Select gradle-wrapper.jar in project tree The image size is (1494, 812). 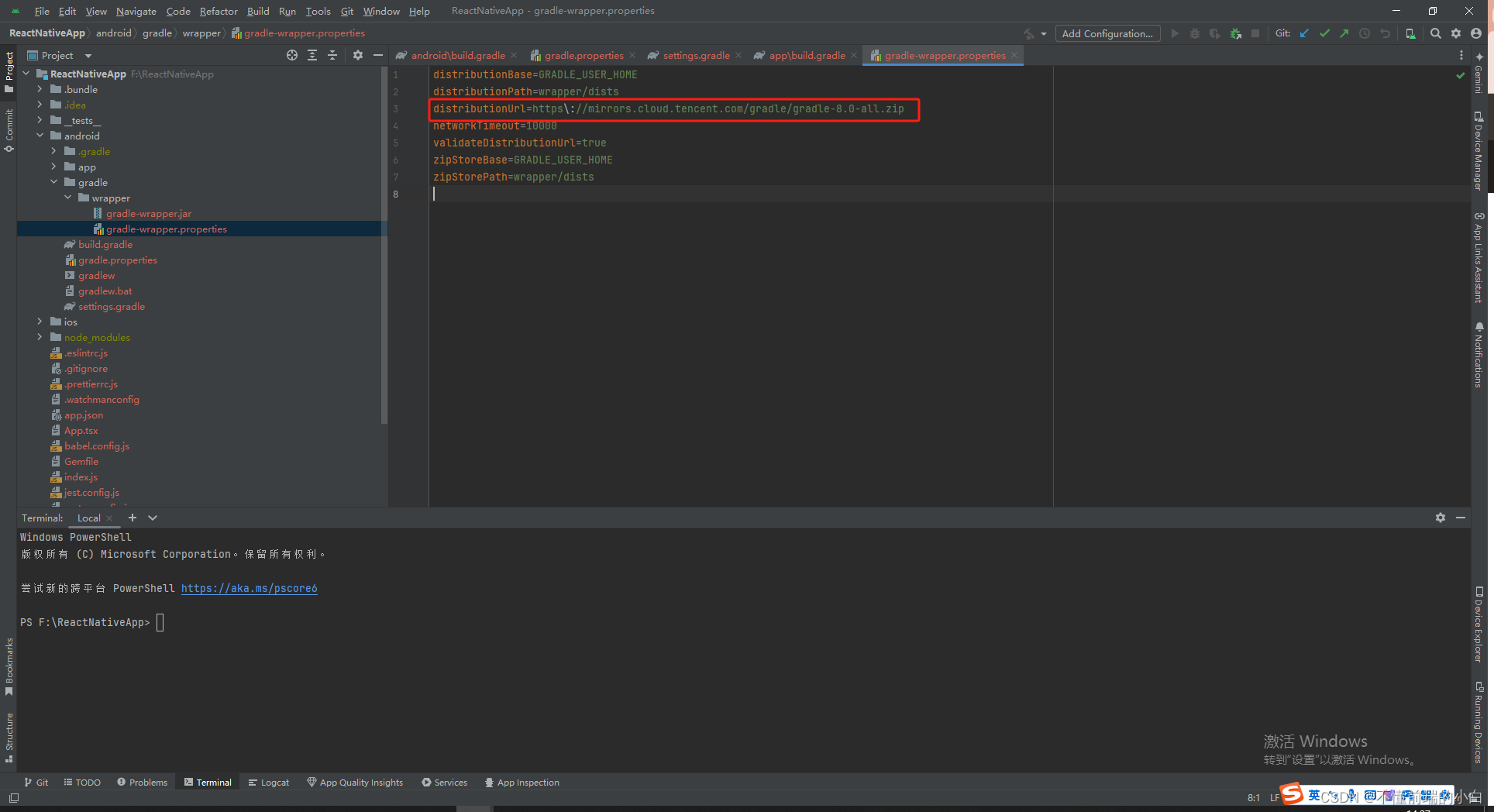tap(149, 213)
